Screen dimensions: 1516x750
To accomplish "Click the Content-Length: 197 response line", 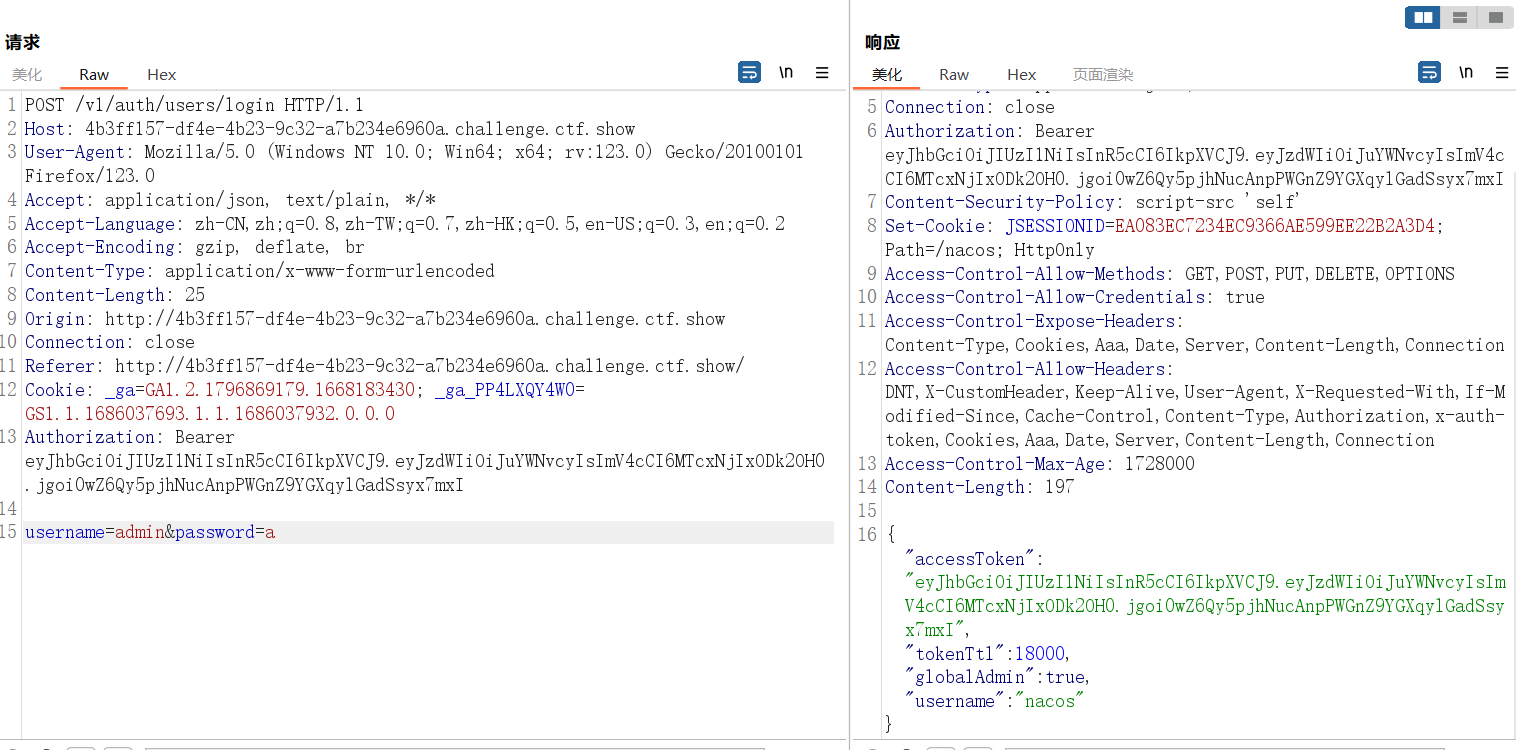I will click(x=980, y=487).
